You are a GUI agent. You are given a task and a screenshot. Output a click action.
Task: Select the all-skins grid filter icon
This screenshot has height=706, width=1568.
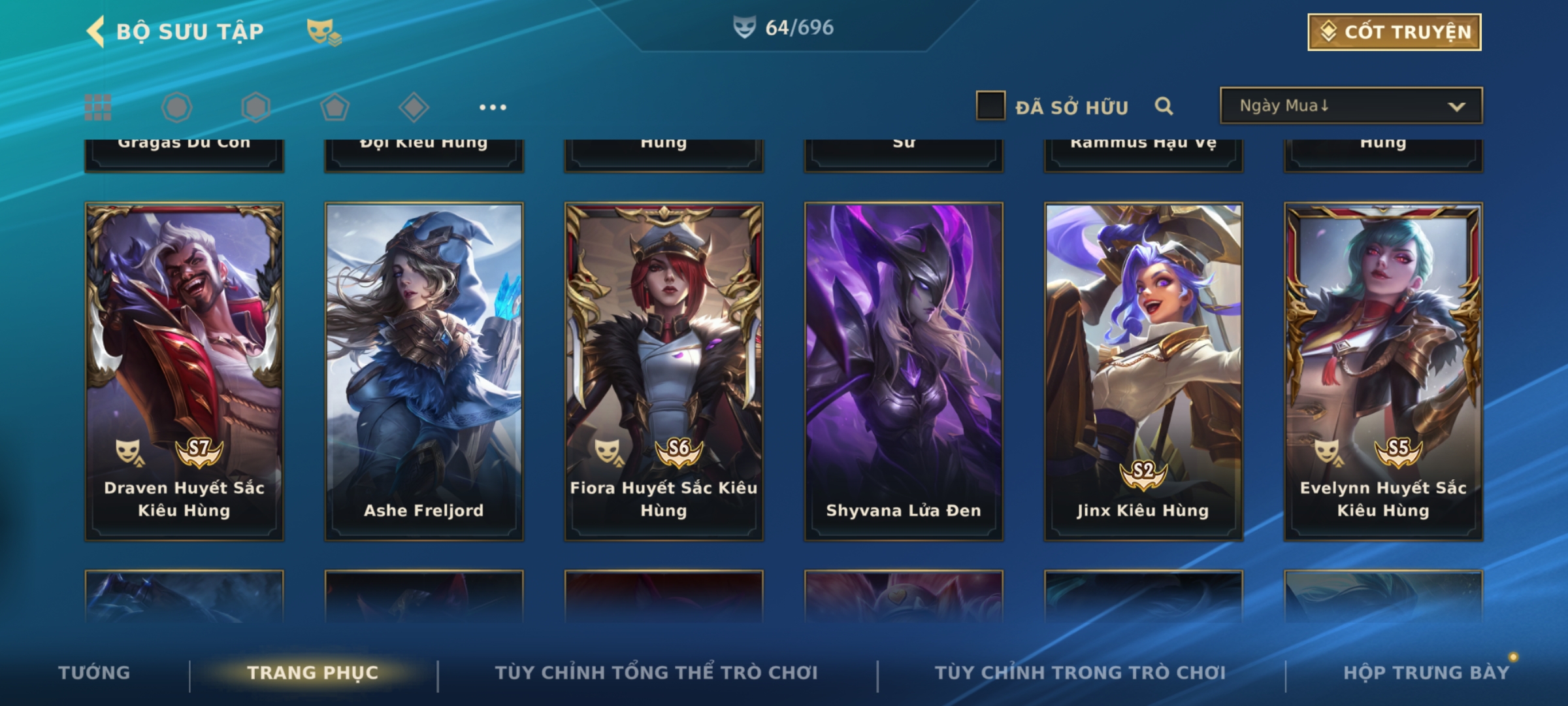pyautogui.click(x=98, y=107)
